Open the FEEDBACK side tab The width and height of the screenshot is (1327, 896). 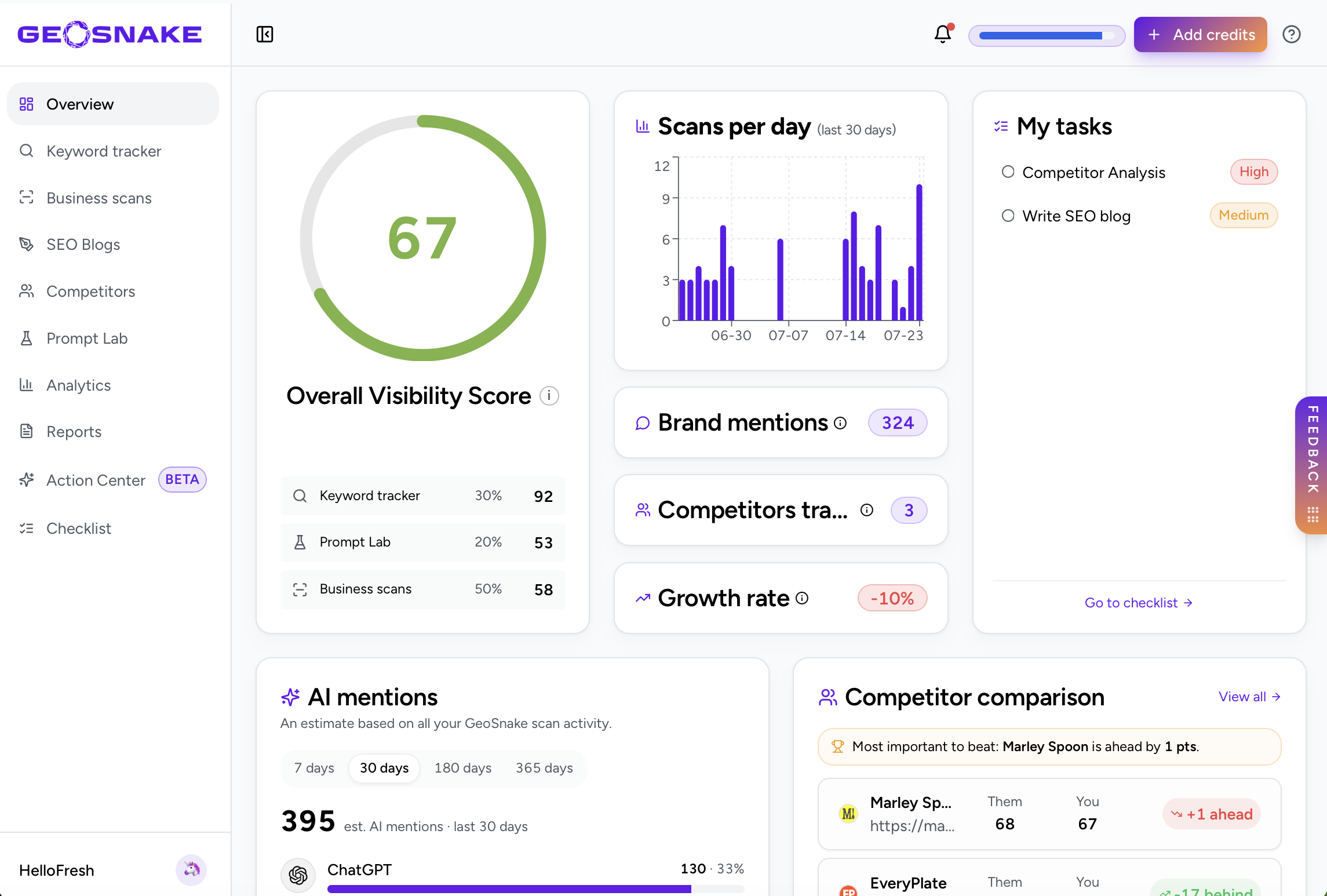point(1312,465)
